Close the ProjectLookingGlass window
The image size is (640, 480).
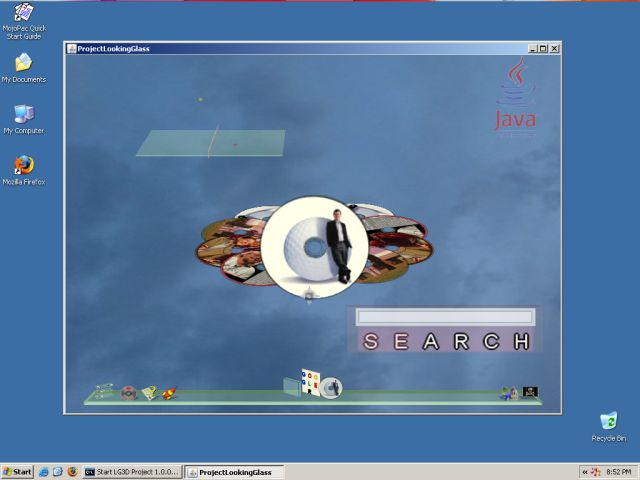[554, 49]
